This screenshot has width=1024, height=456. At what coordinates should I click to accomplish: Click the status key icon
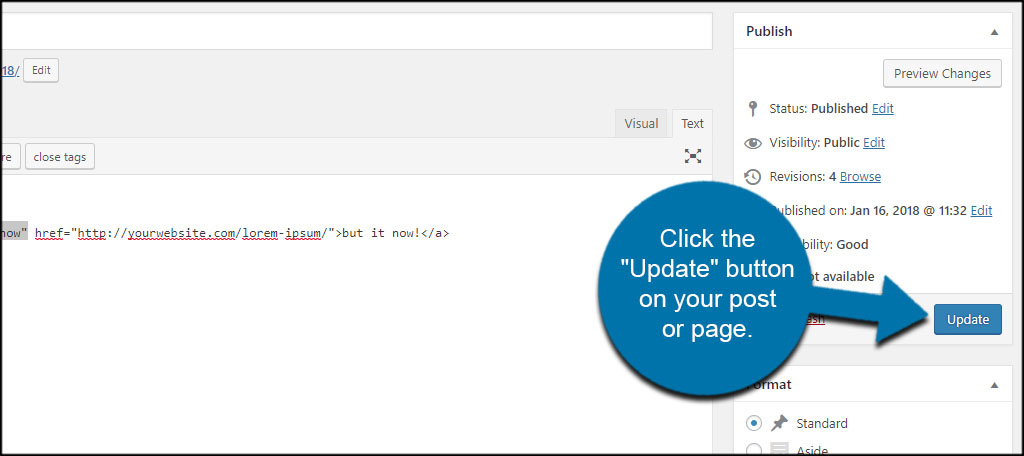753,108
